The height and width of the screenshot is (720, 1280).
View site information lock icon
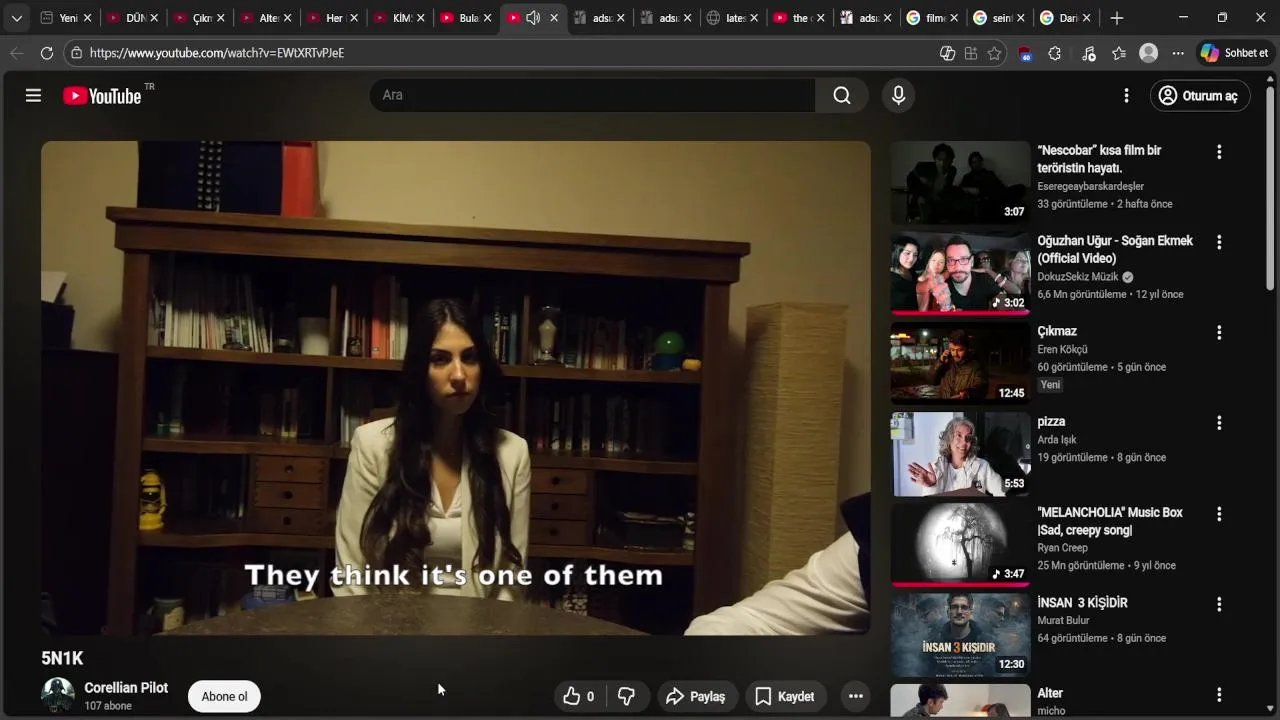pyautogui.click(x=76, y=53)
